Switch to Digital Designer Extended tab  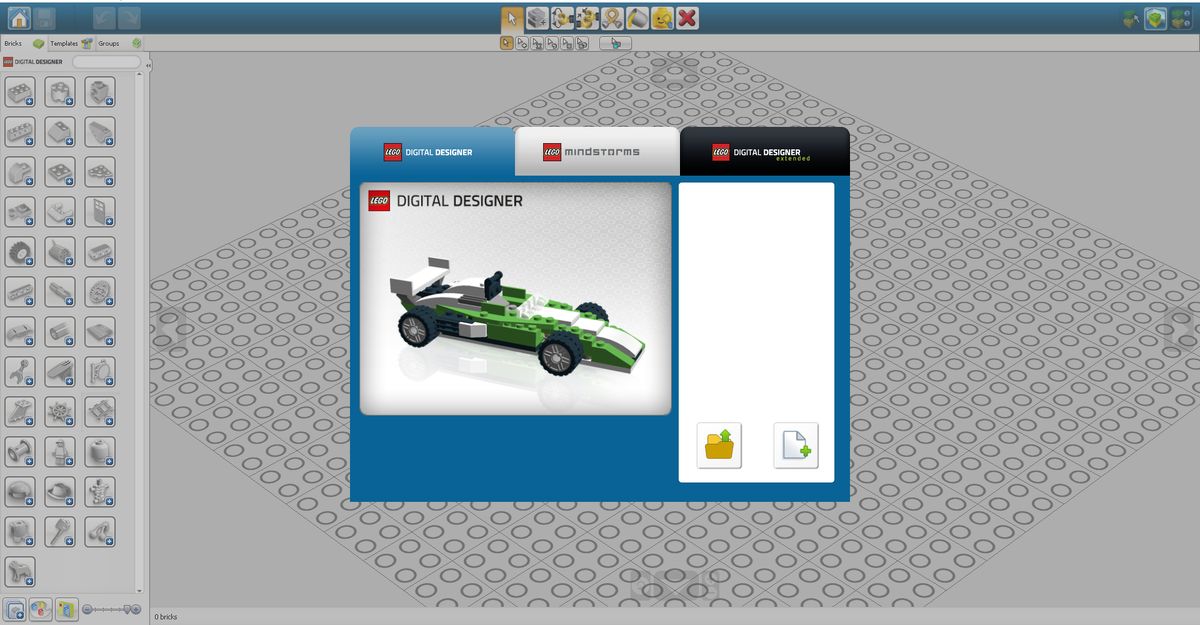click(x=764, y=152)
